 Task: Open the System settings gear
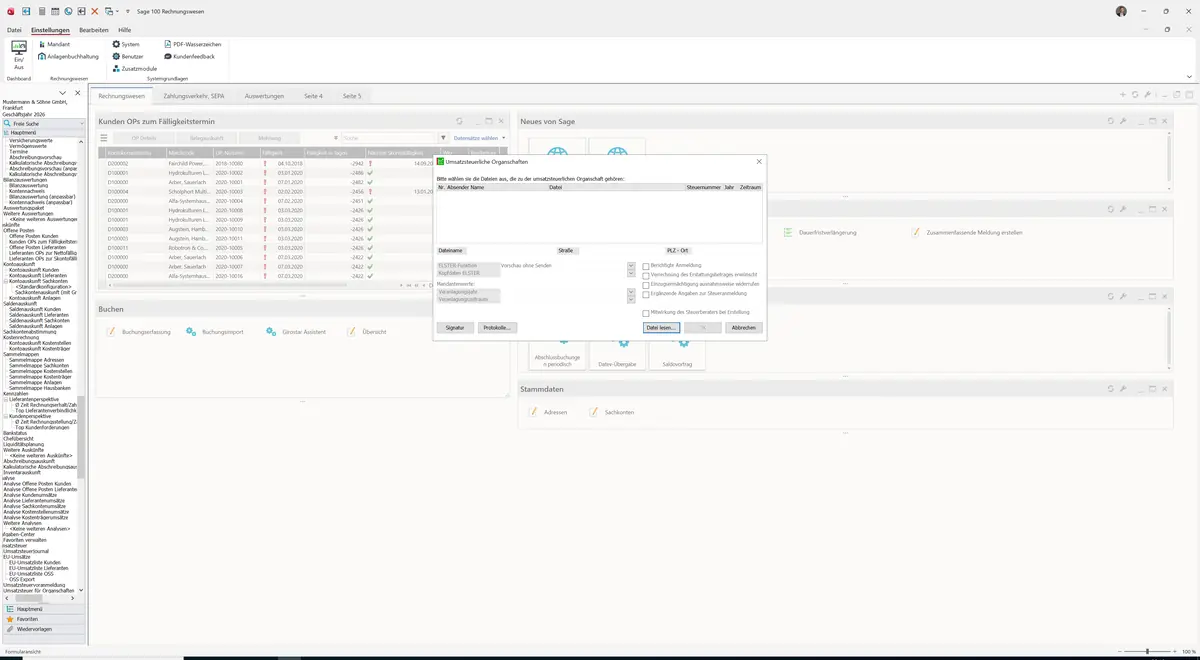(x=126, y=44)
